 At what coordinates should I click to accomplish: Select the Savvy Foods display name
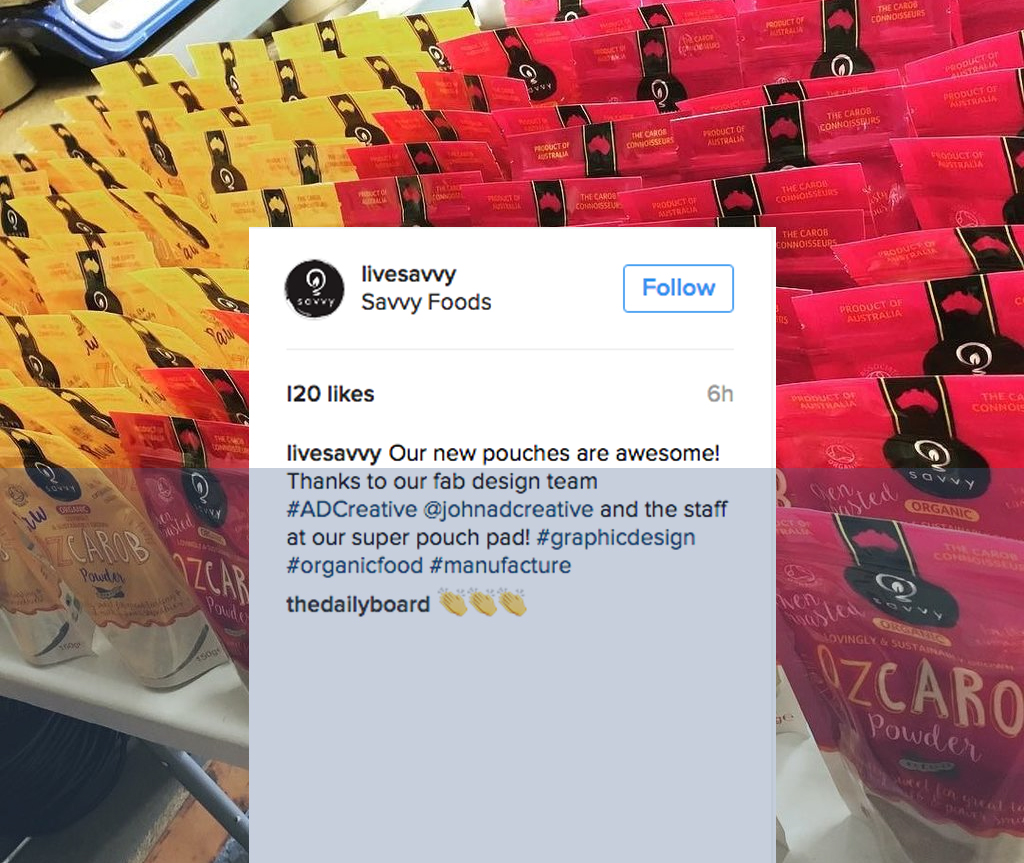[426, 302]
